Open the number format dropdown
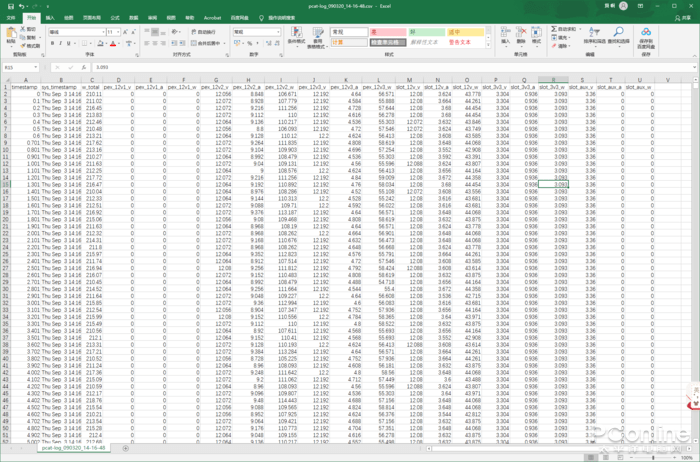700x462 pixels. (277, 32)
